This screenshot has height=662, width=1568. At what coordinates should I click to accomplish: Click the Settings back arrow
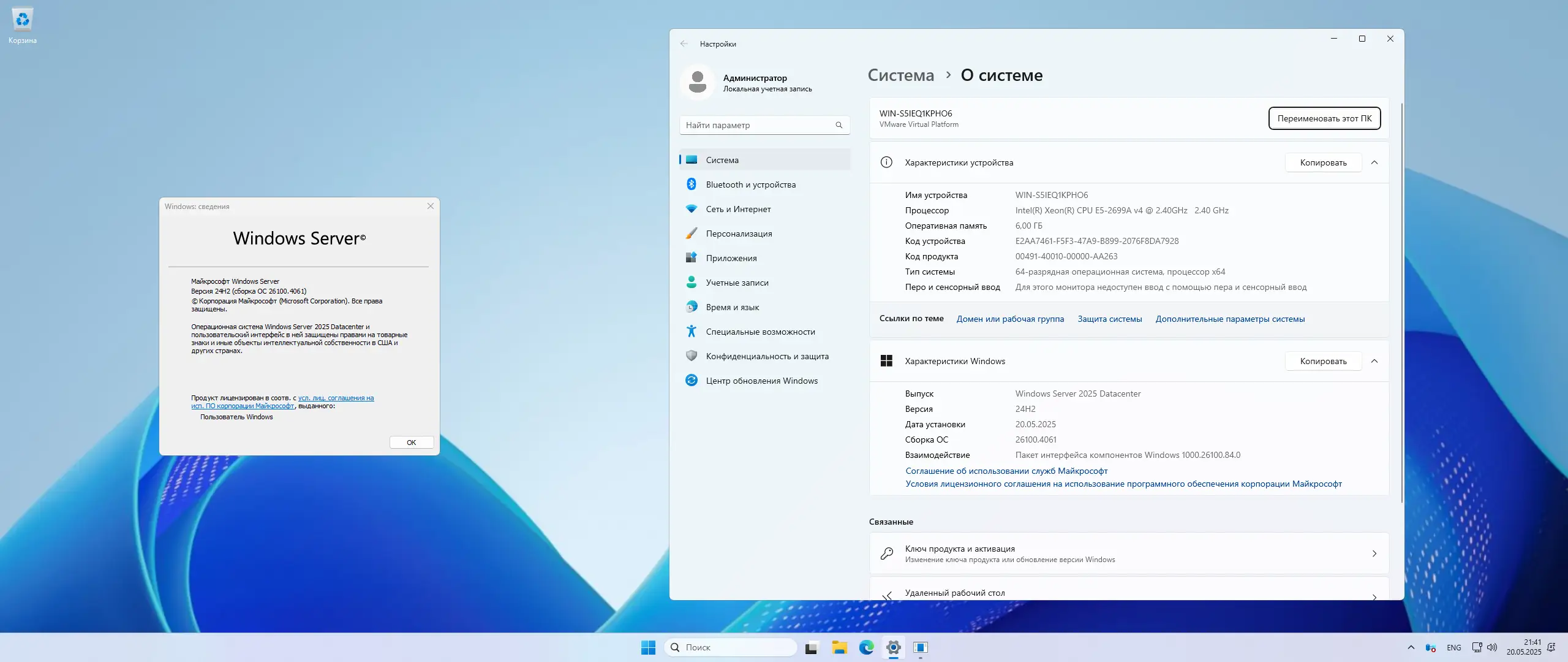684,44
